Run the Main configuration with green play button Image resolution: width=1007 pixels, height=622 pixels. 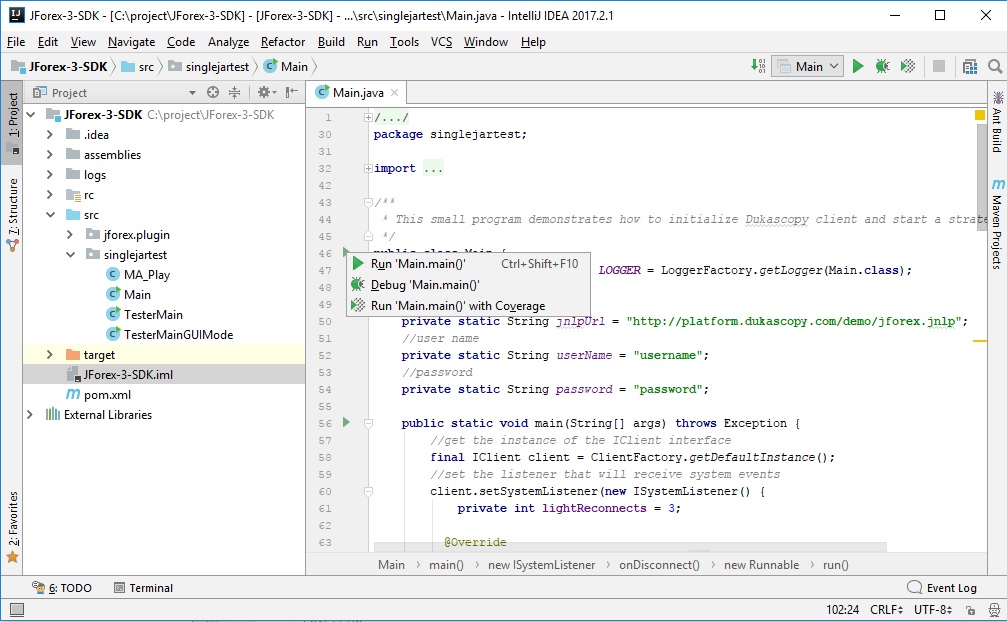(857, 66)
